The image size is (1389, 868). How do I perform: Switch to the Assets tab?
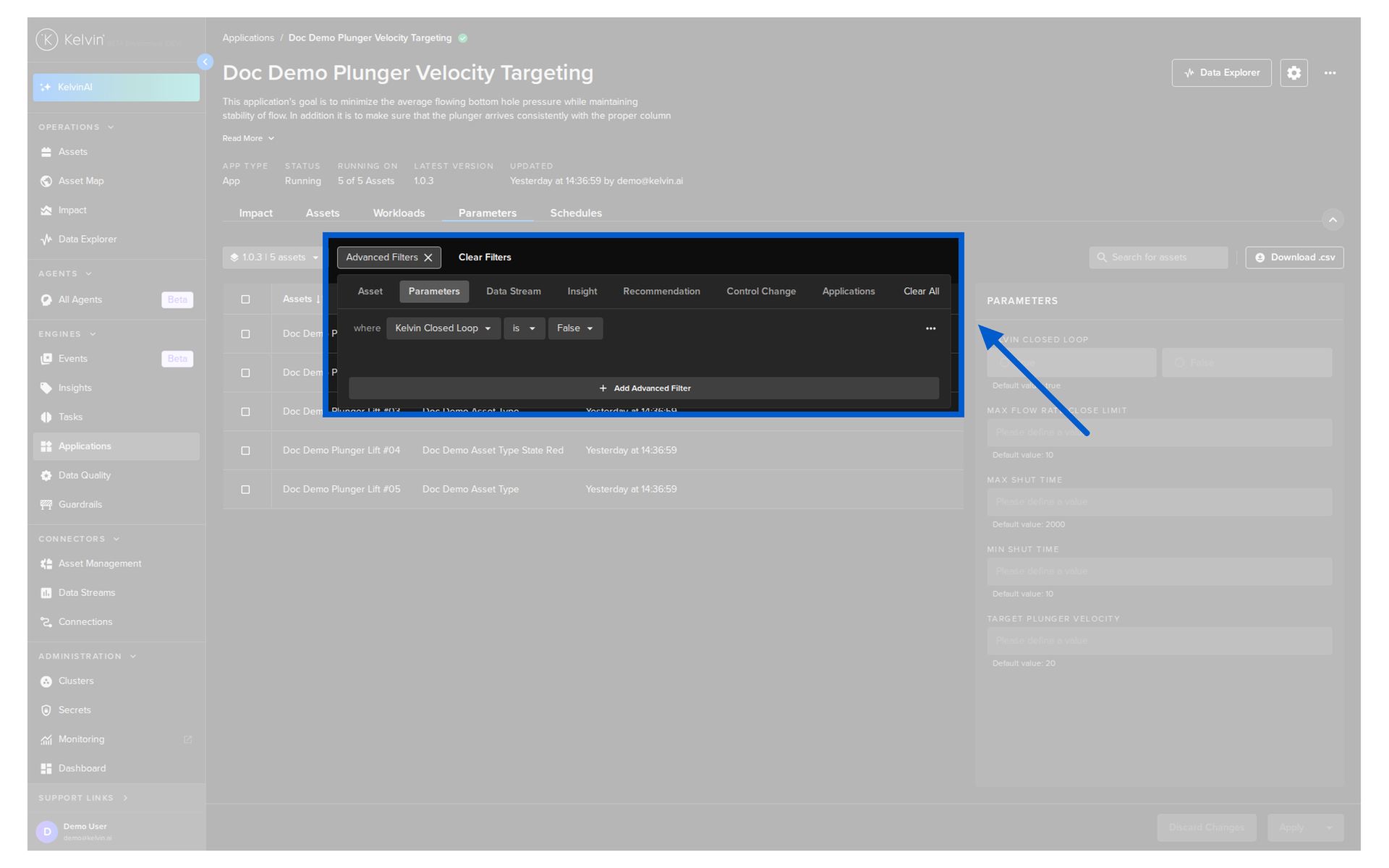323,213
